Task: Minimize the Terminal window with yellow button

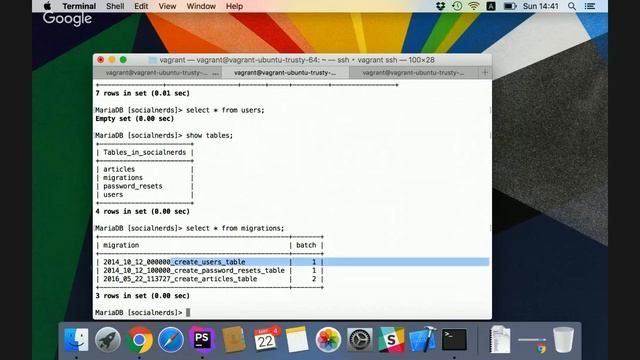Action: [x=112, y=60]
